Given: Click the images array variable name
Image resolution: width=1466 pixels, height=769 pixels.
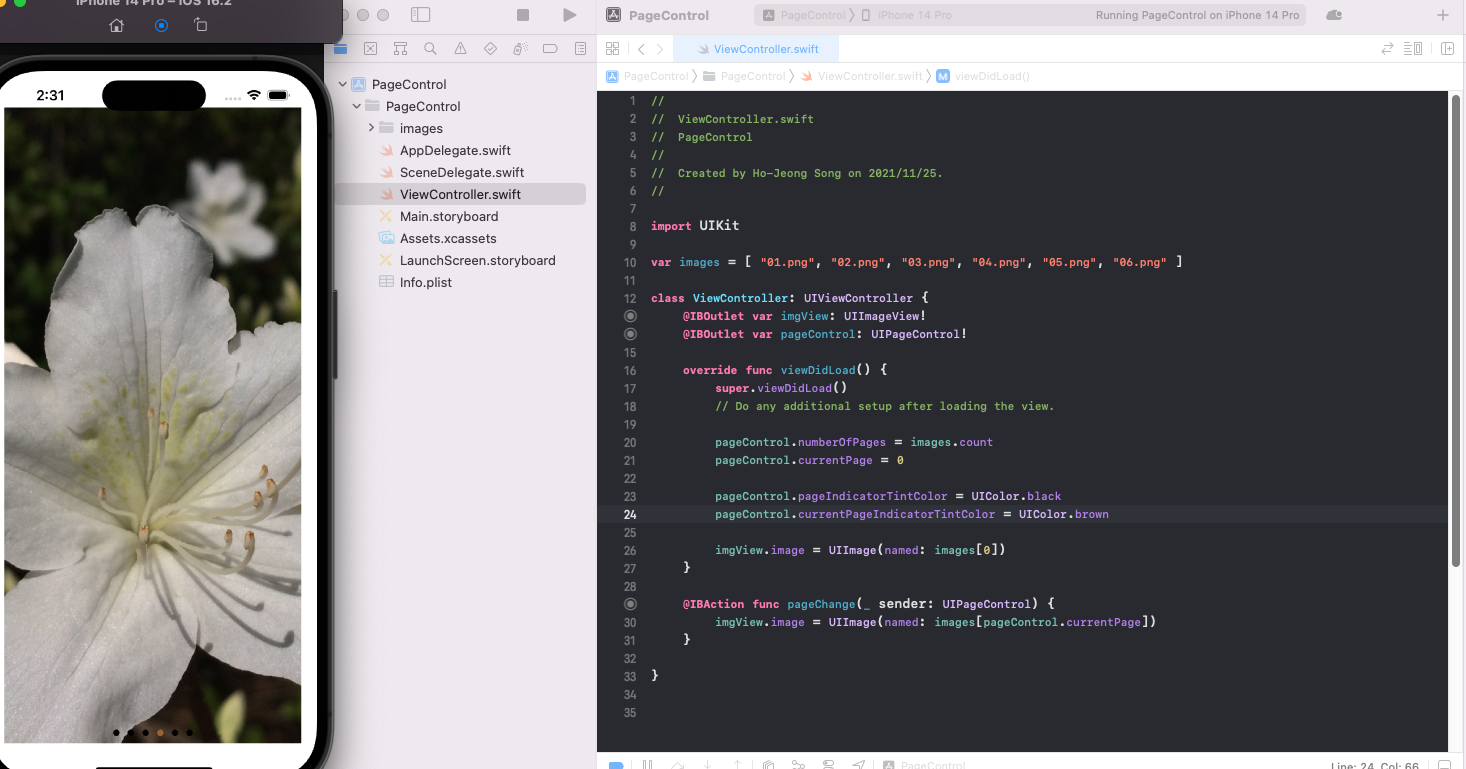Looking at the screenshot, I should (699, 262).
